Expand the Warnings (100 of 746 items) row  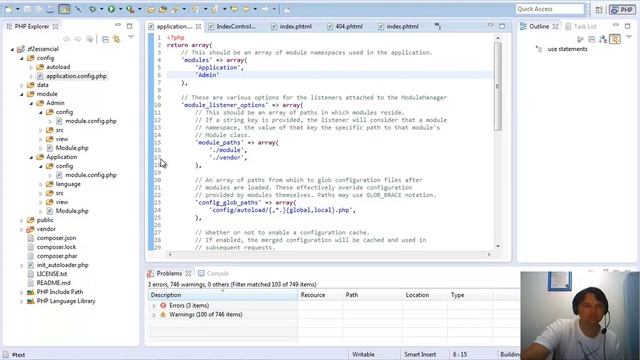click(154, 315)
